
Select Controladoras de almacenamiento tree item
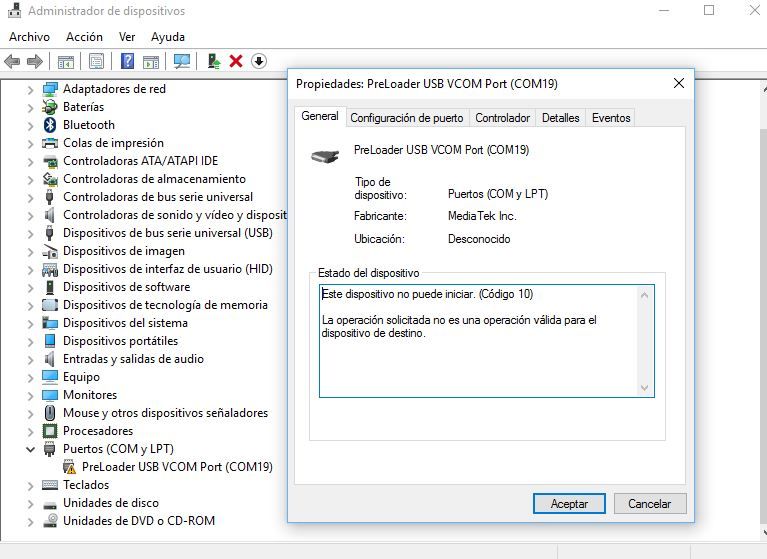tap(155, 179)
